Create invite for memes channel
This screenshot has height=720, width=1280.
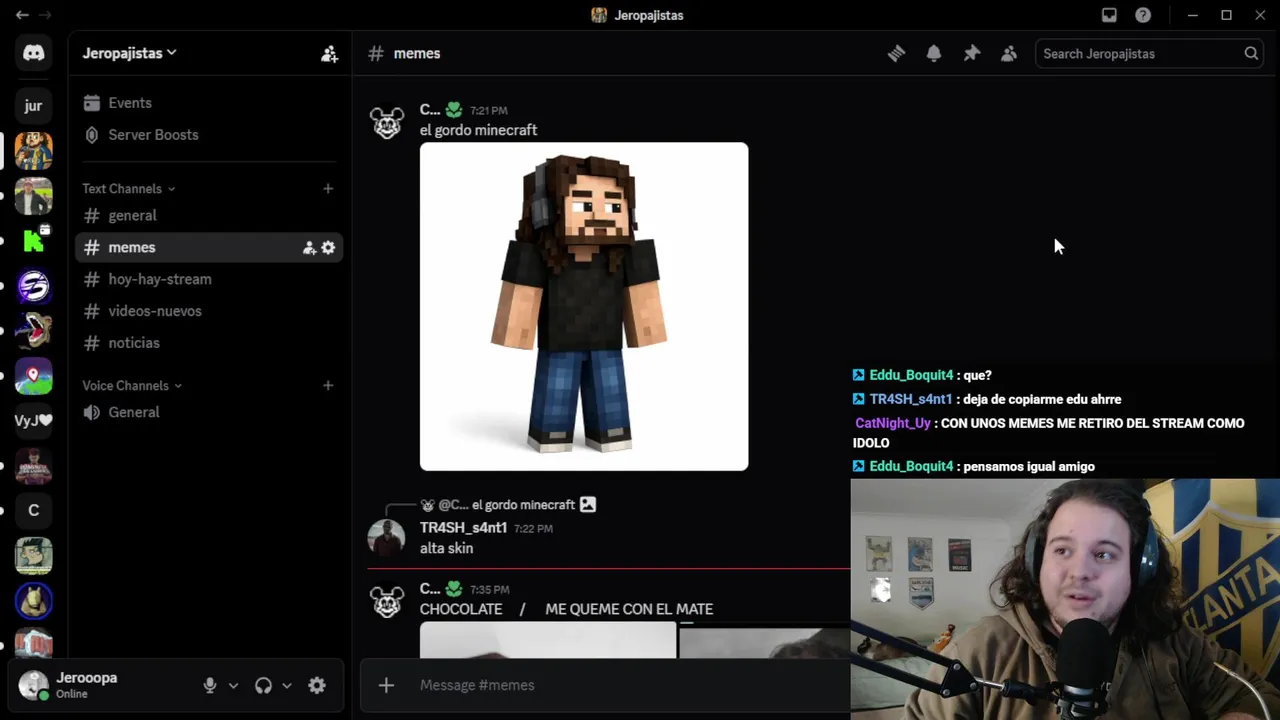click(309, 248)
